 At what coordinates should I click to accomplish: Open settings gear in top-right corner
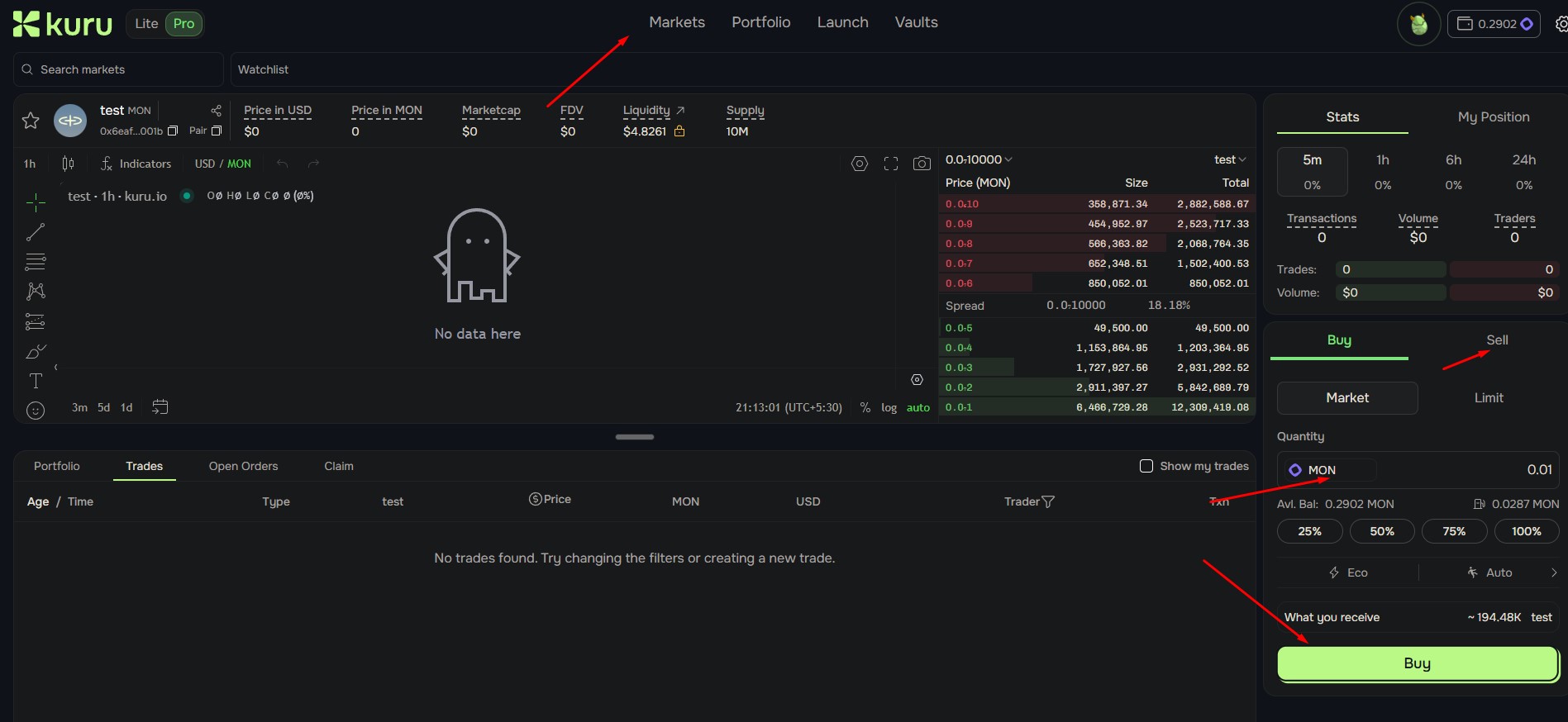coord(1561,24)
